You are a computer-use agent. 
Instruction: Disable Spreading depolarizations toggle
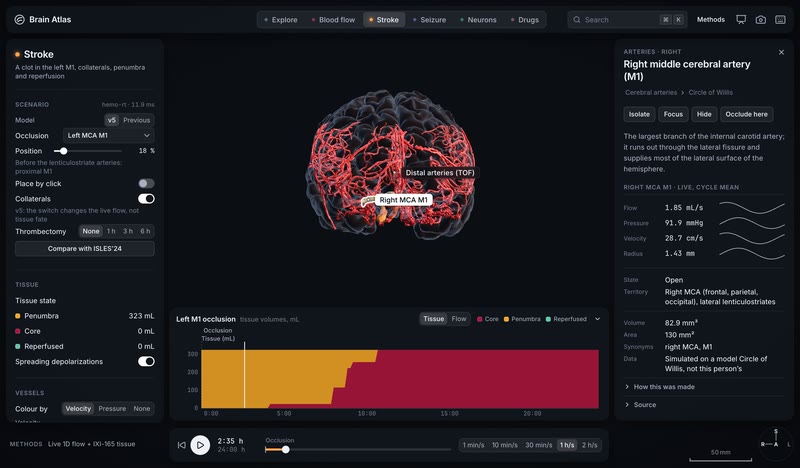146,361
